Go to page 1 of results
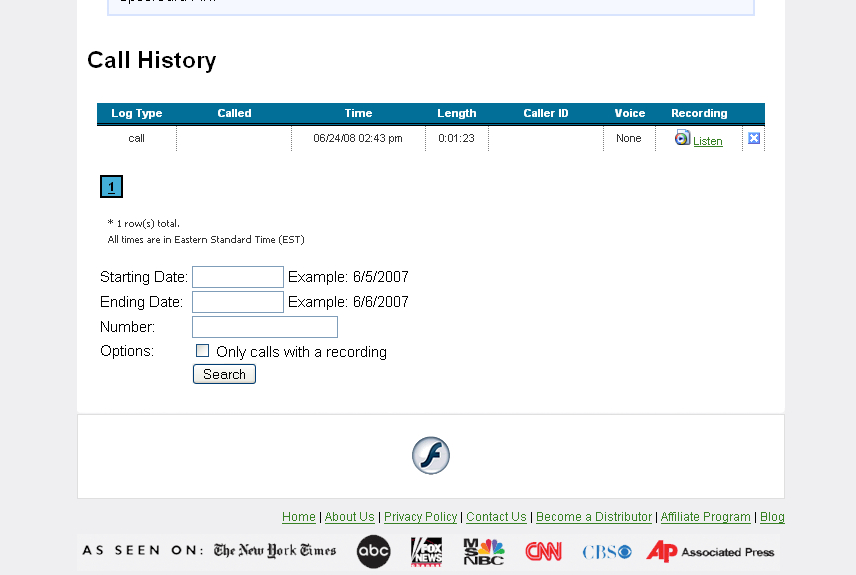 [x=112, y=187]
